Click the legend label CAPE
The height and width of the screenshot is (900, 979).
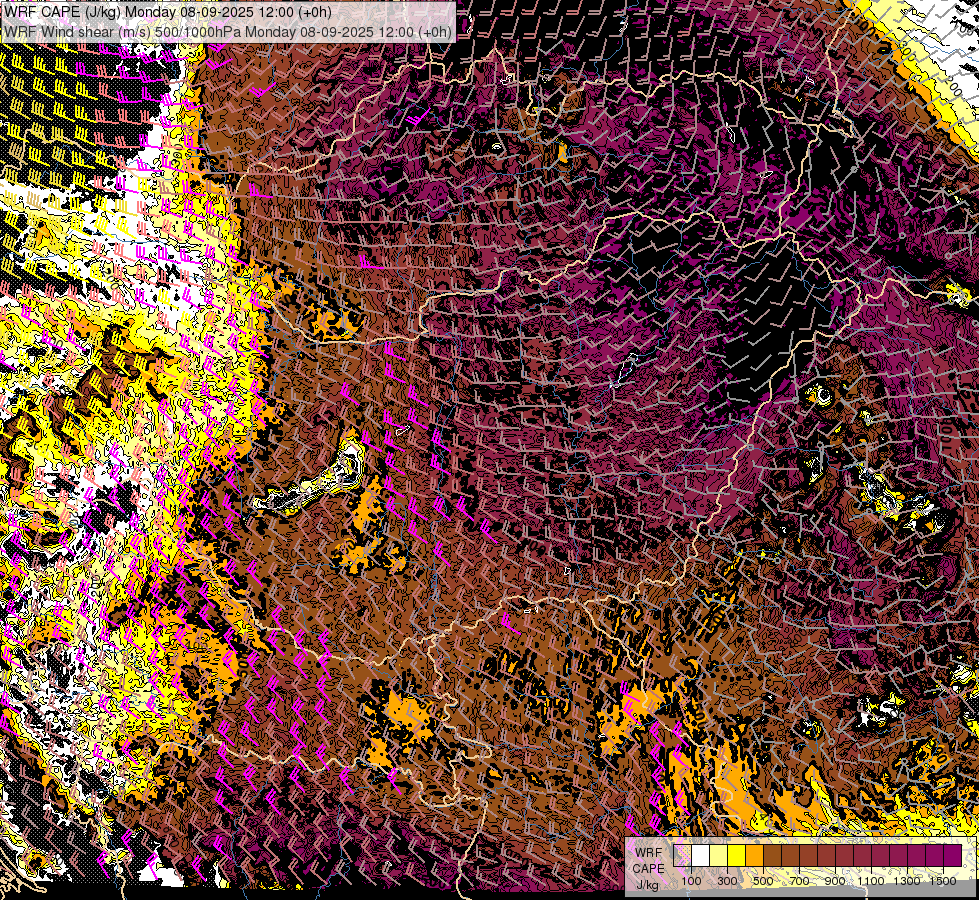(x=648, y=869)
